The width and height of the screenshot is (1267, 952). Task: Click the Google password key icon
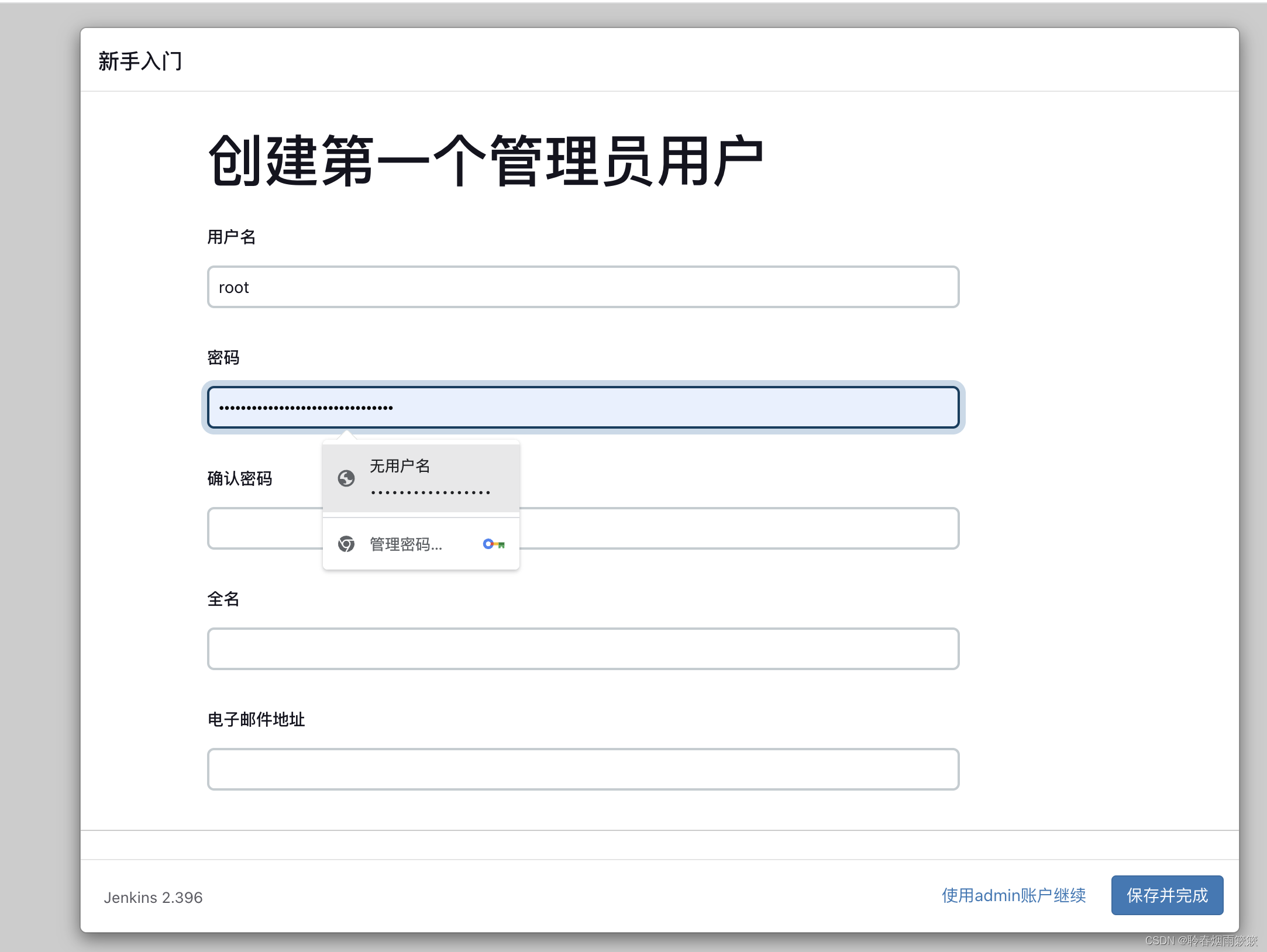coord(494,544)
